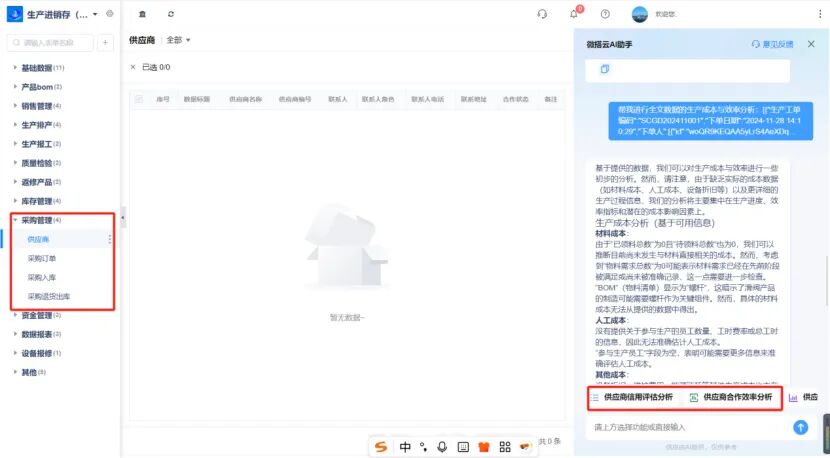The image size is (830, 458).
Task: Click the 联系人电话 column header
Action: coord(428,99)
